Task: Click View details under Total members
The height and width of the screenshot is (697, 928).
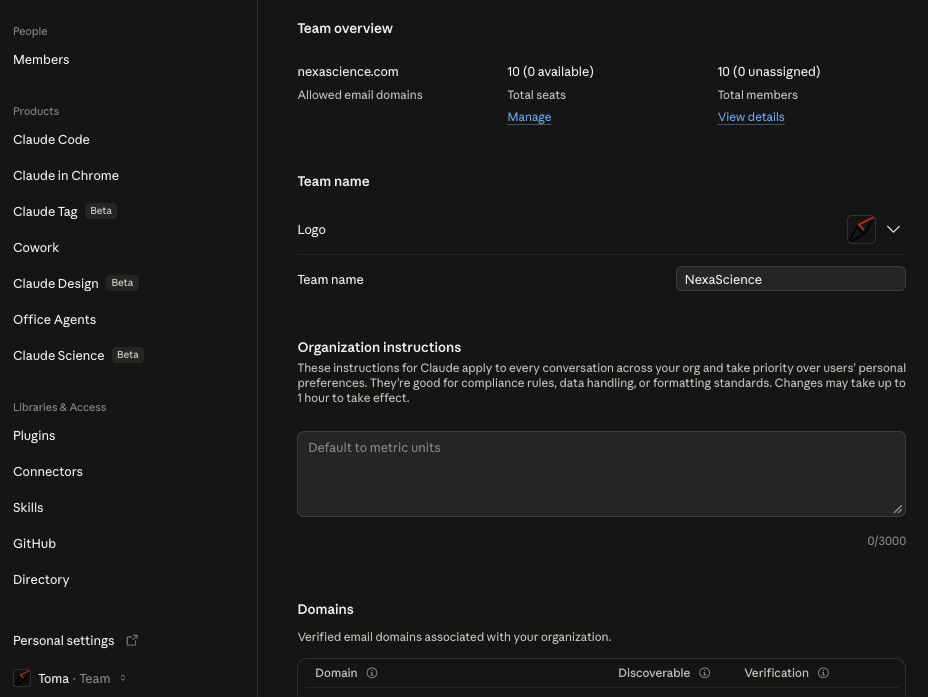Action: pos(750,117)
